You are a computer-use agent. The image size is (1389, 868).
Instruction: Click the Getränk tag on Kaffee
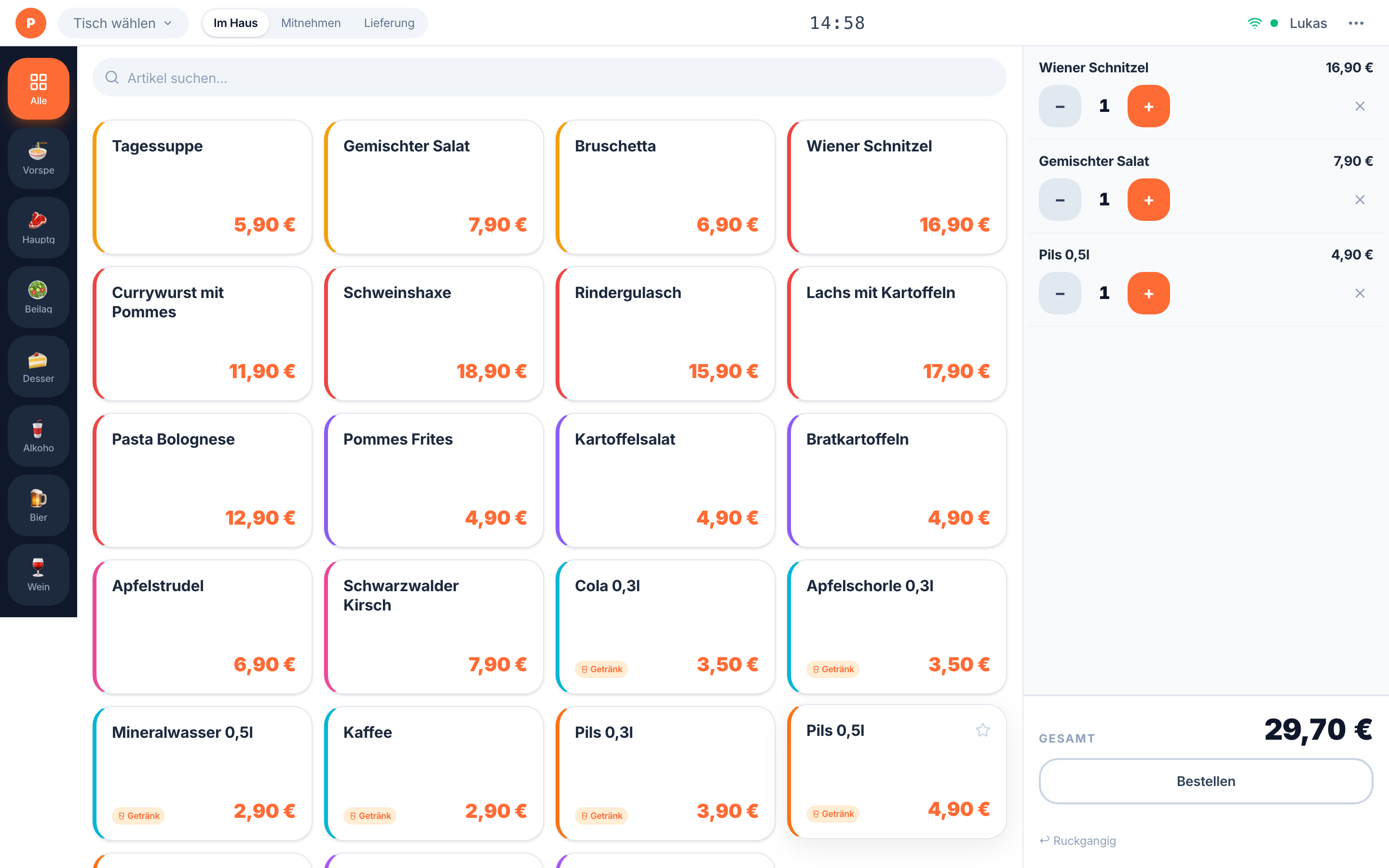369,816
